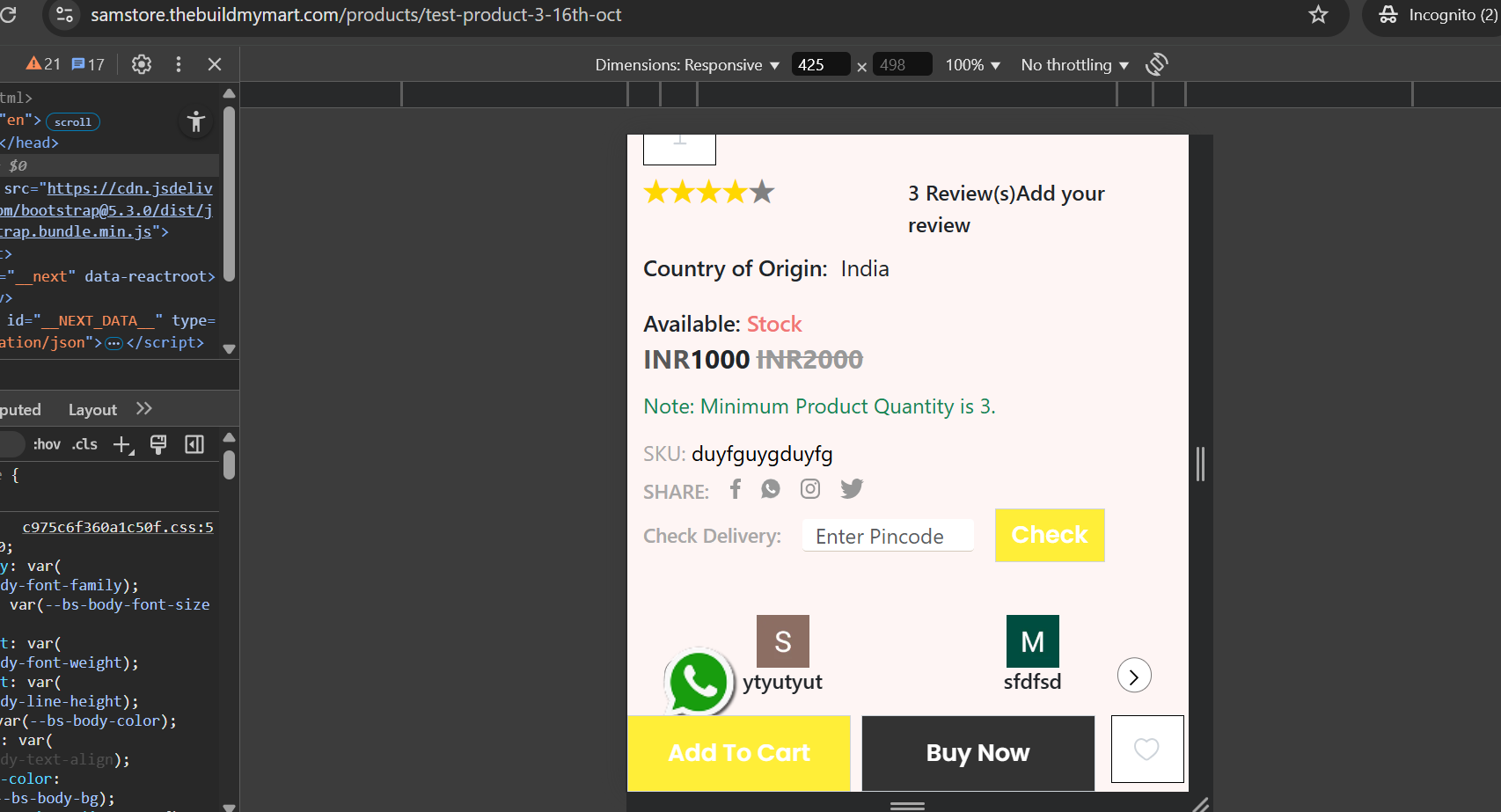Edit the viewport width field 425
The image size is (1501, 812).
click(821, 65)
